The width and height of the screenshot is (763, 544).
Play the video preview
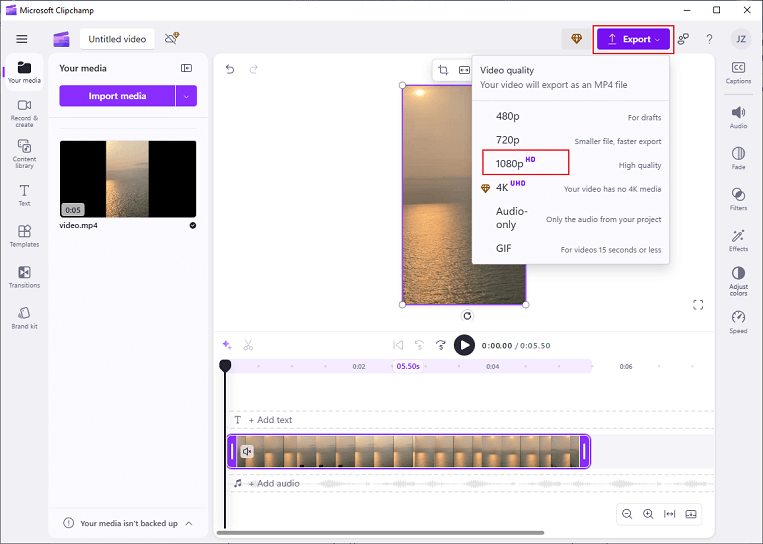(464, 345)
